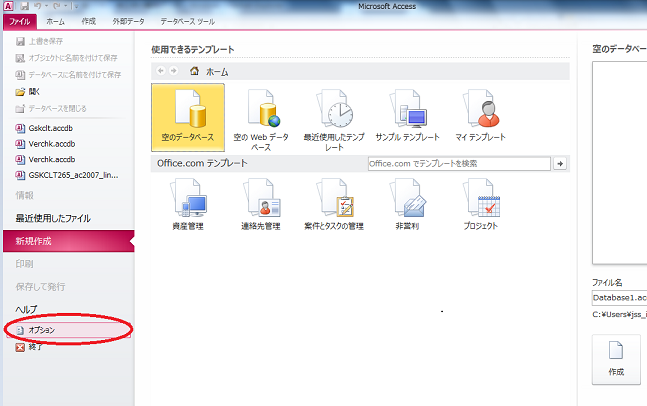
Task: Switch to the 作成 ribbon tab
Action: pos(88,21)
